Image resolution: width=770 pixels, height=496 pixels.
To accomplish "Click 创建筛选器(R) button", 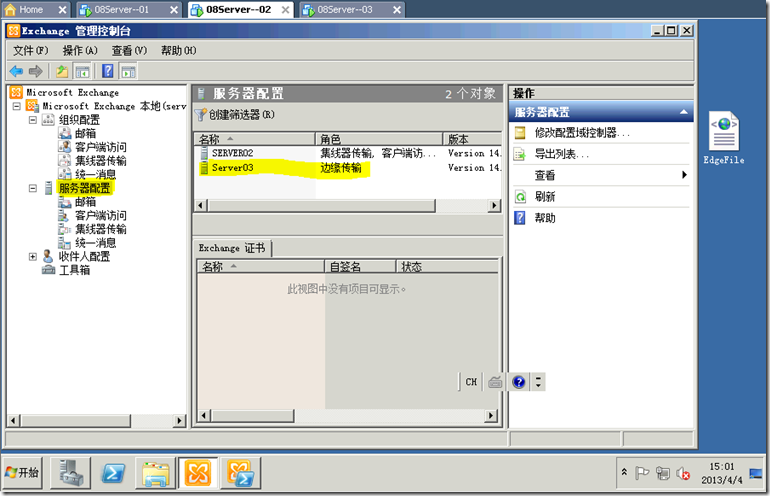I will (235, 115).
